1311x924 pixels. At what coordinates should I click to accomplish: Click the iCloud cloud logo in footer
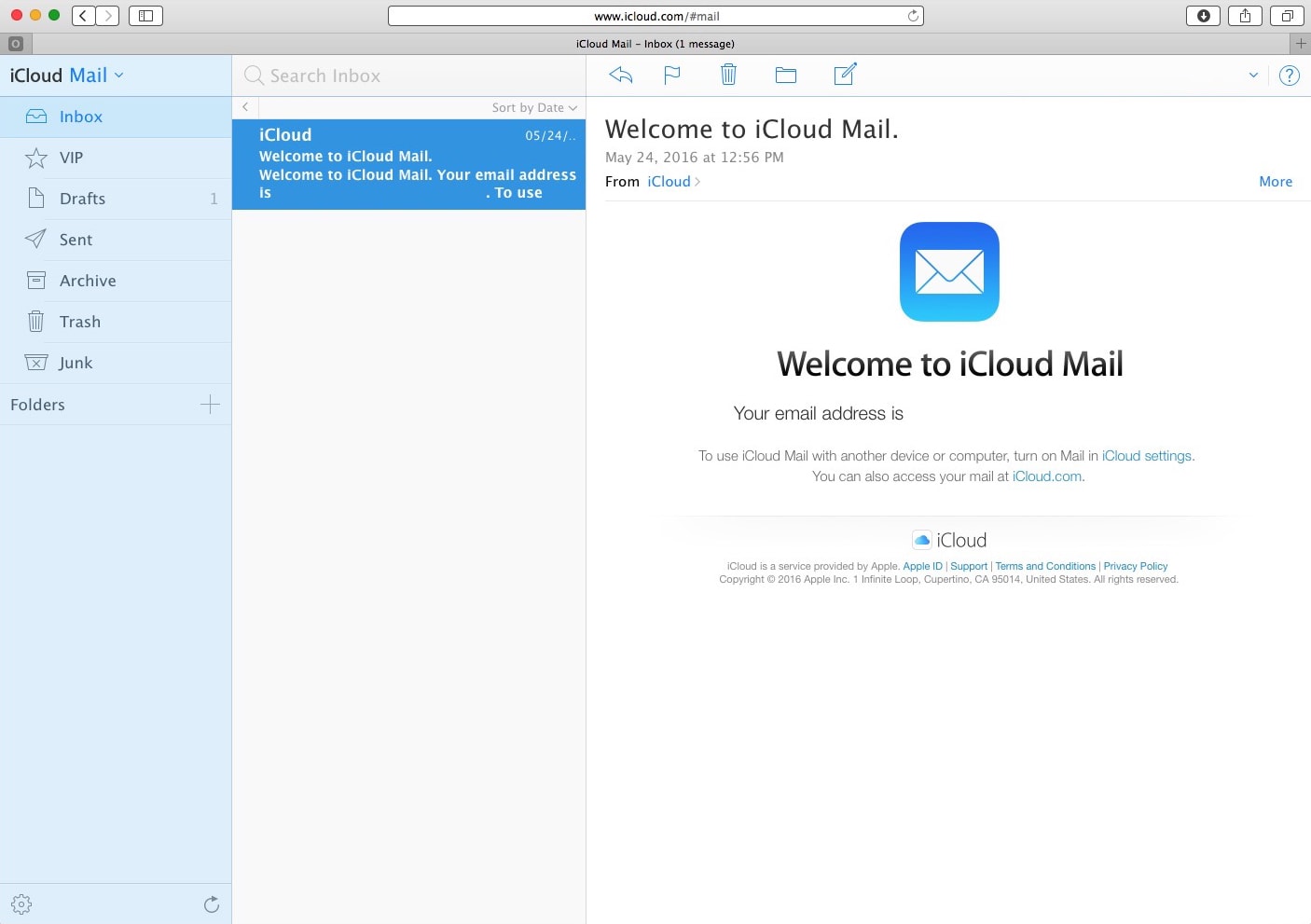[x=922, y=540]
